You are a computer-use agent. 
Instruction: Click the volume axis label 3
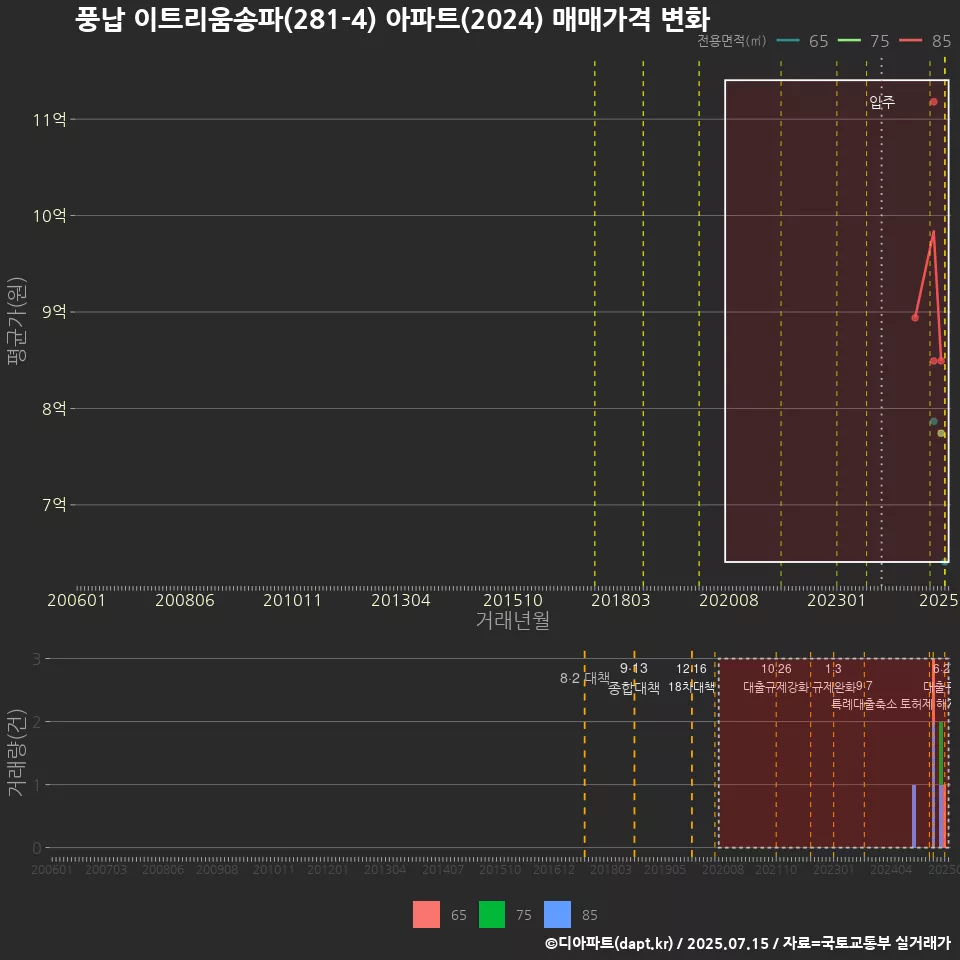(x=37, y=659)
